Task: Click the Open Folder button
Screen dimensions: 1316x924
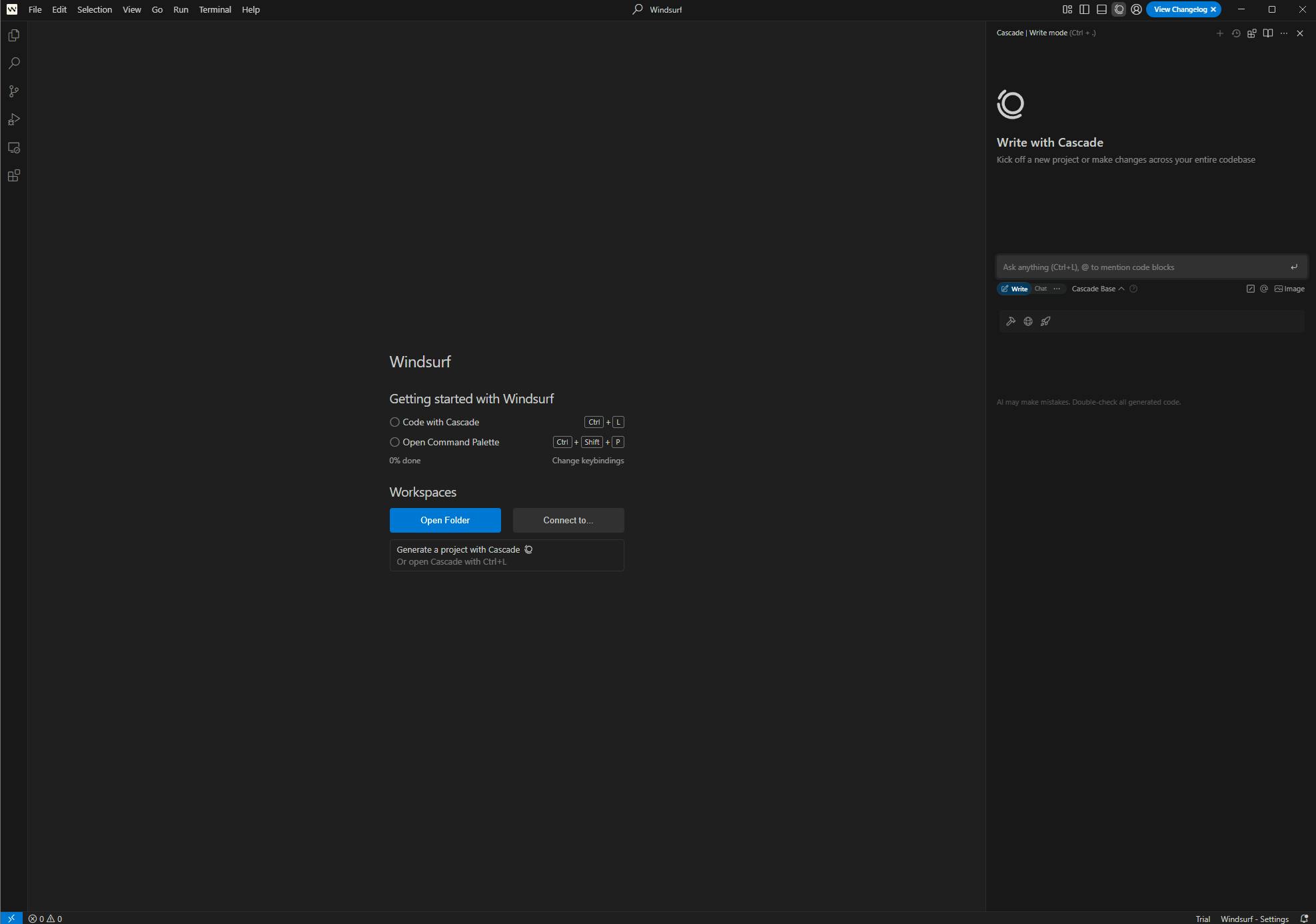Action: tap(444, 520)
